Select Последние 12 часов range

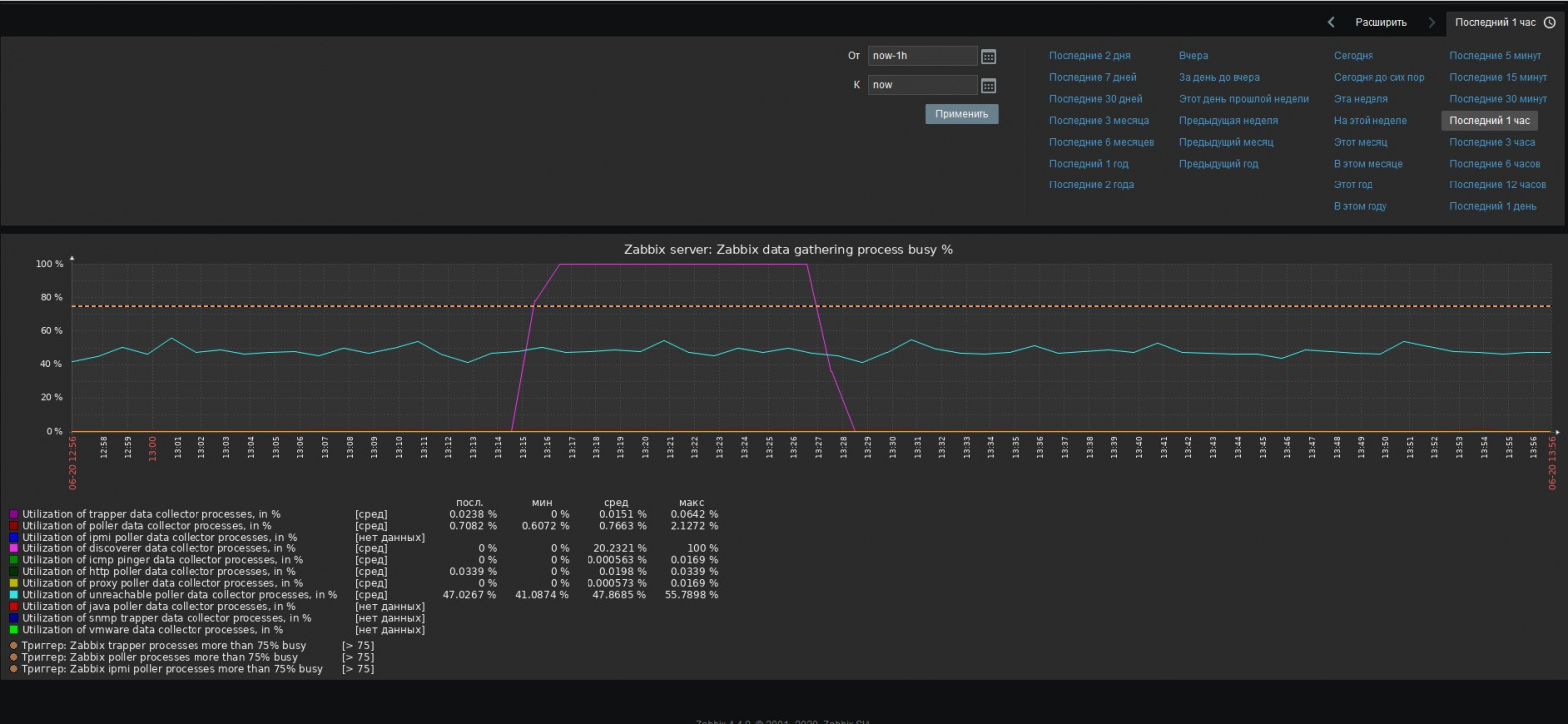click(1497, 185)
